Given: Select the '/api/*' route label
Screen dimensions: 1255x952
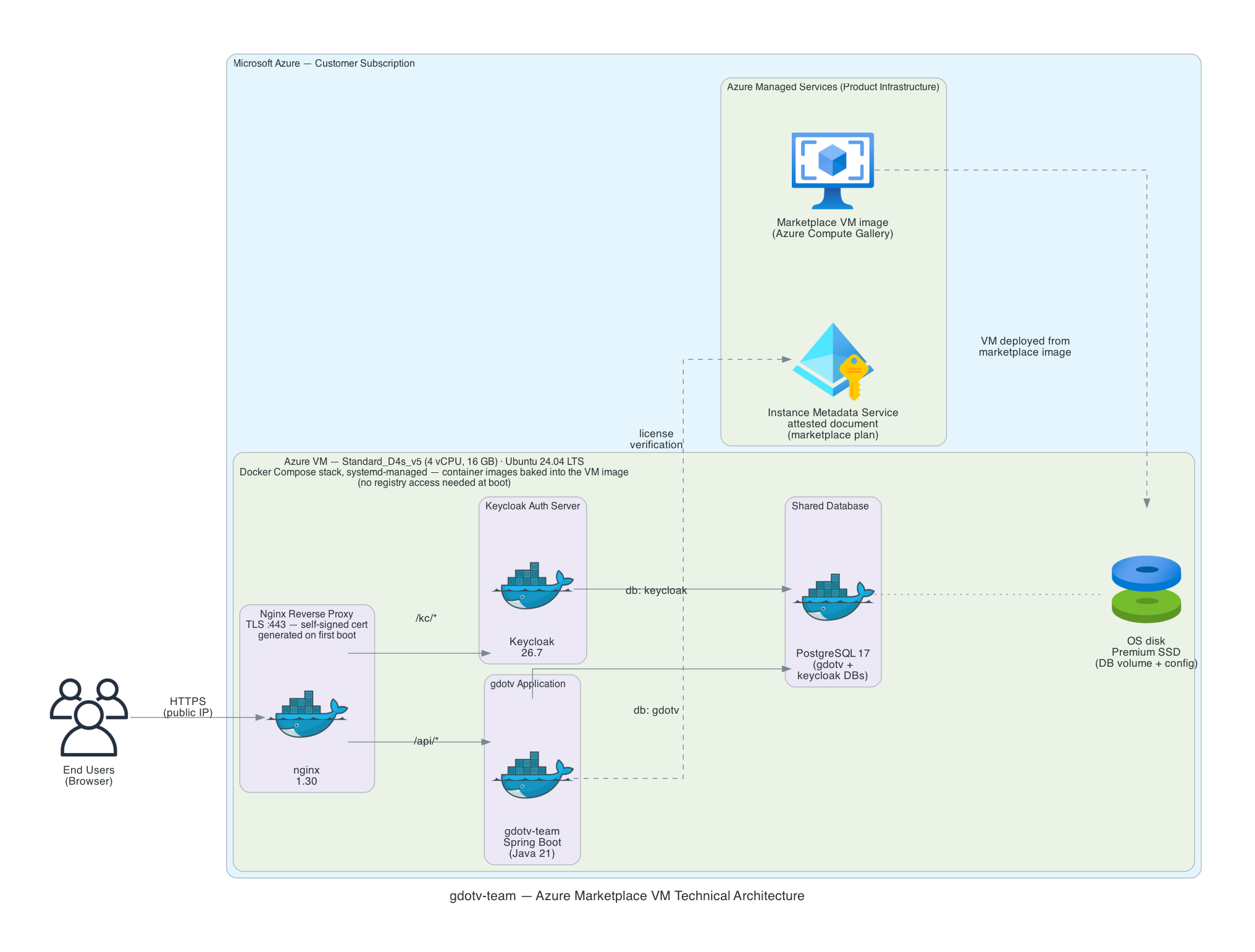Looking at the screenshot, I should [426, 741].
